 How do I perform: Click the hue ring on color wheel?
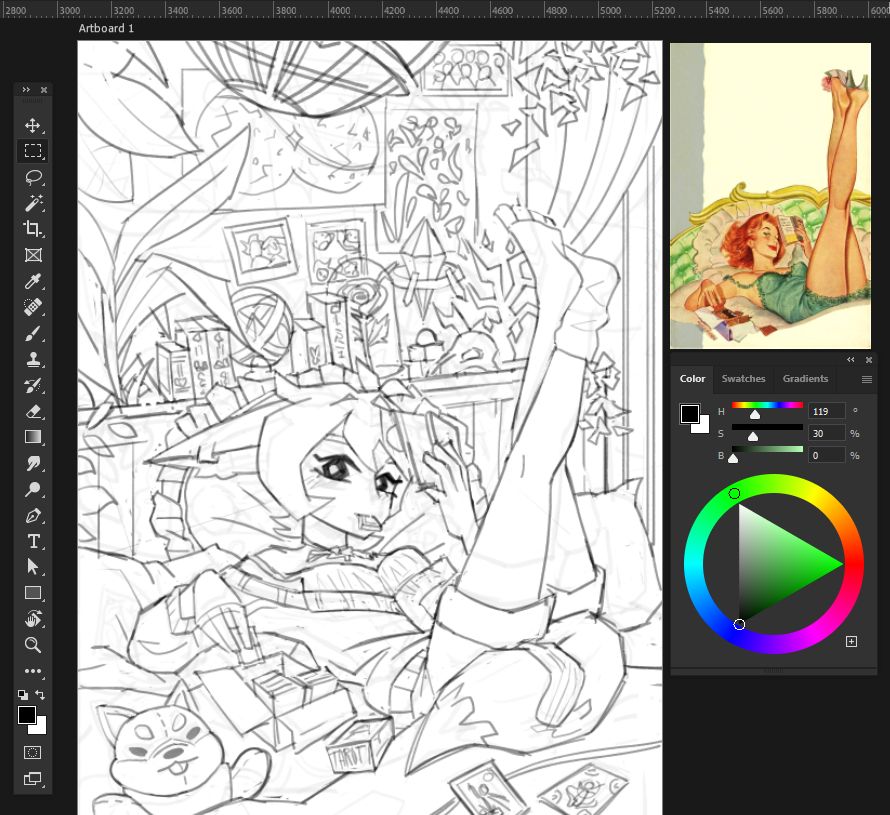click(774, 484)
